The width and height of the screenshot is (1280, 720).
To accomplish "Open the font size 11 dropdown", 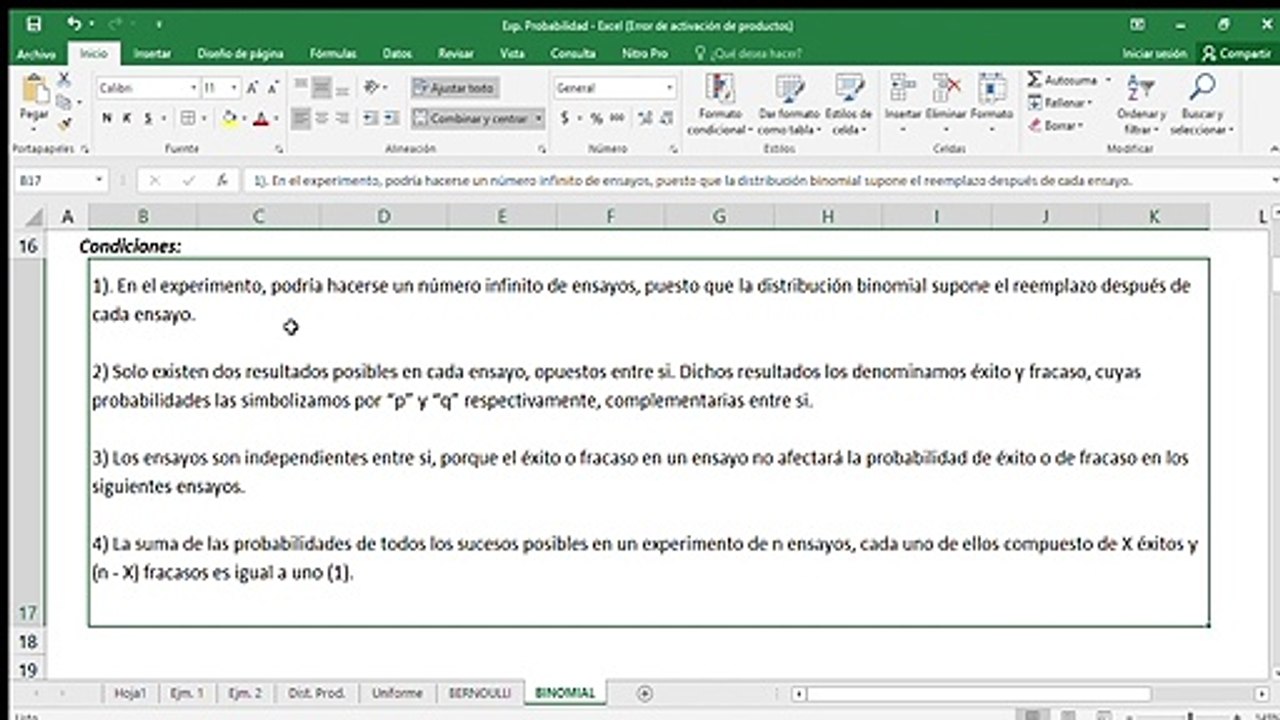I will pyautogui.click(x=235, y=88).
